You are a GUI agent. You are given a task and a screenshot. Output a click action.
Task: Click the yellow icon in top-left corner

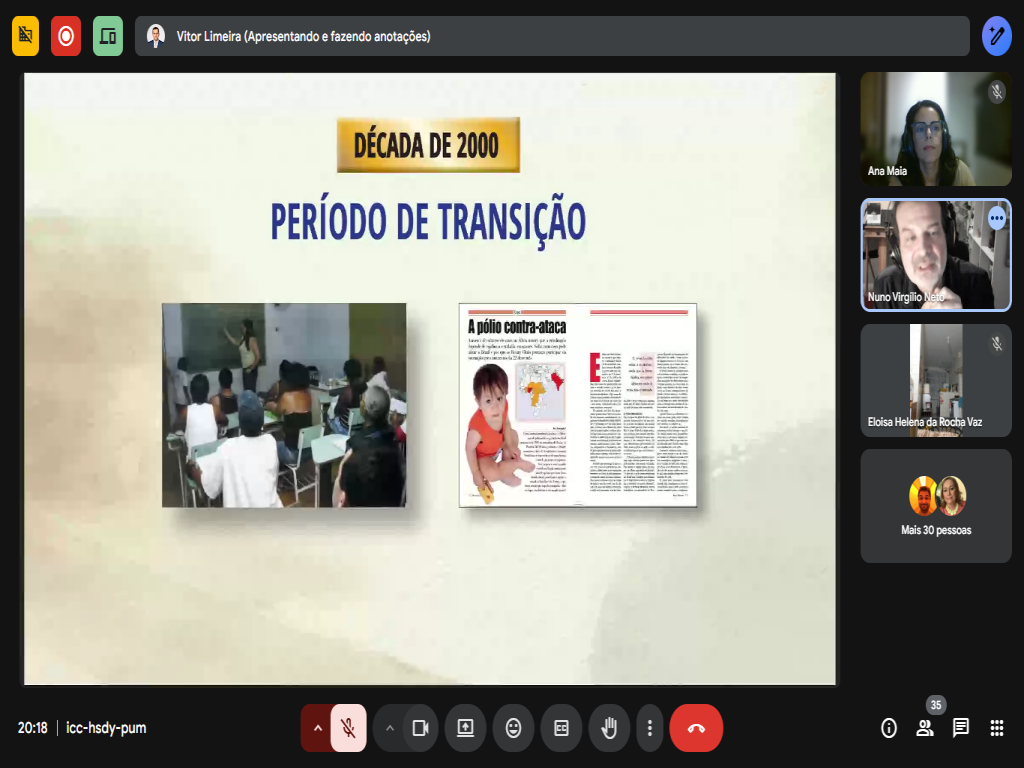pyautogui.click(x=25, y=36)
